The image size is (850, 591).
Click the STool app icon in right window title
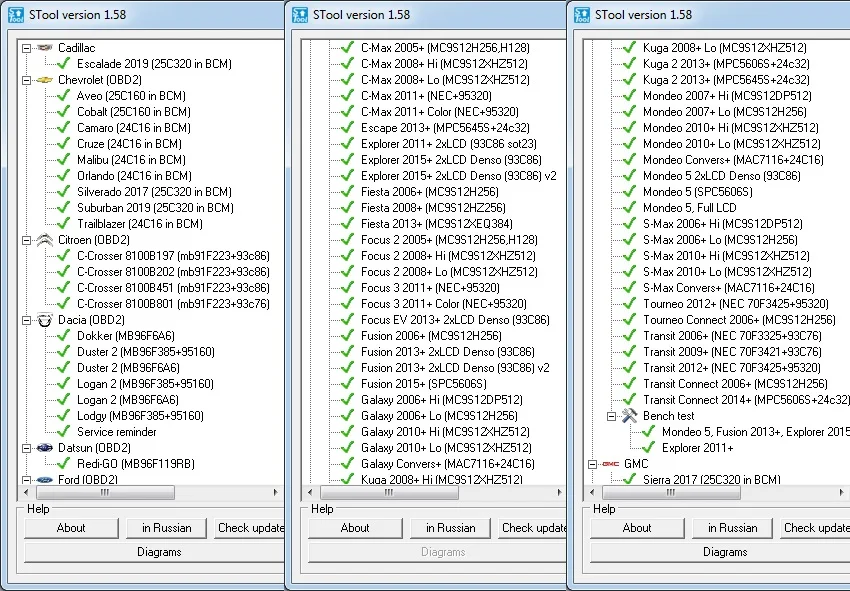[x=582, y=15]
